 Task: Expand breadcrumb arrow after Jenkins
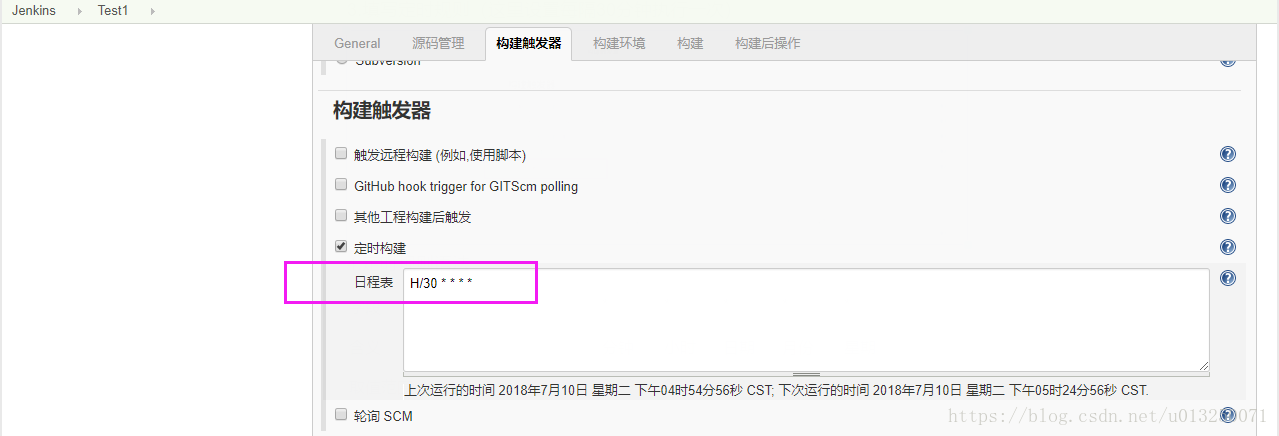79,11
